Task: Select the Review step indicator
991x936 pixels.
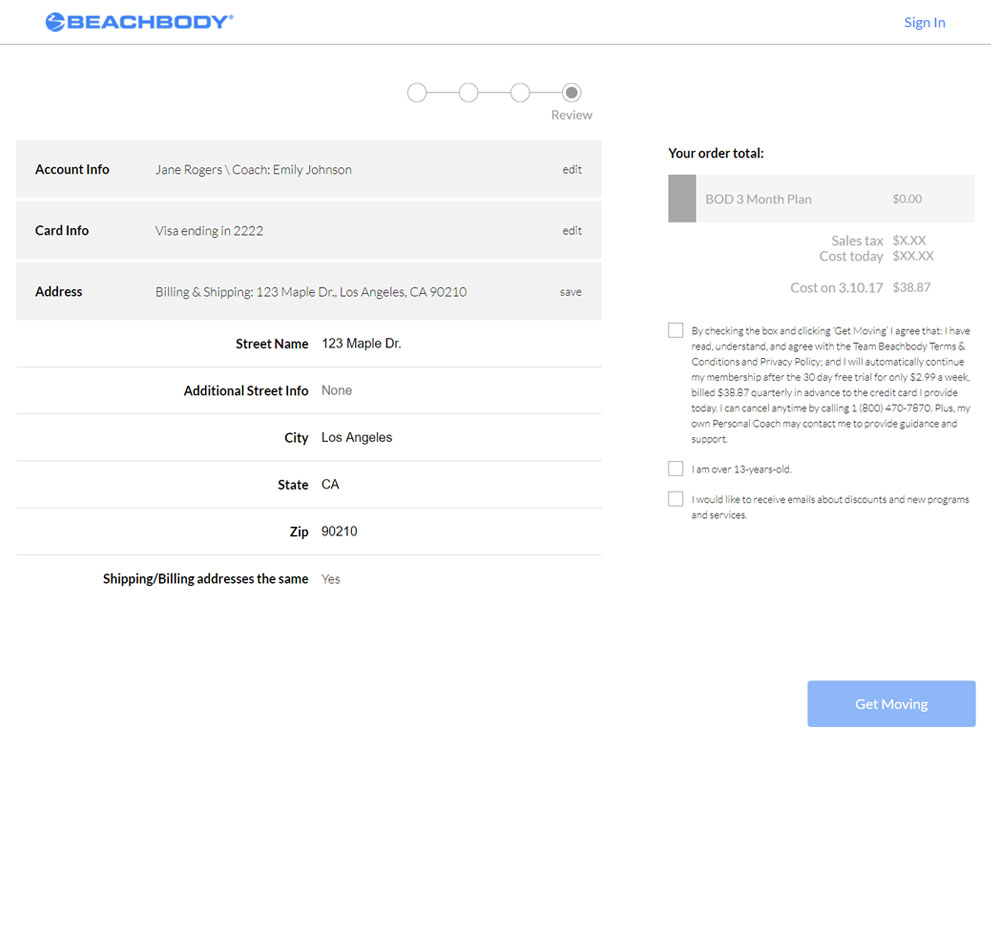Action: point(571,92)
